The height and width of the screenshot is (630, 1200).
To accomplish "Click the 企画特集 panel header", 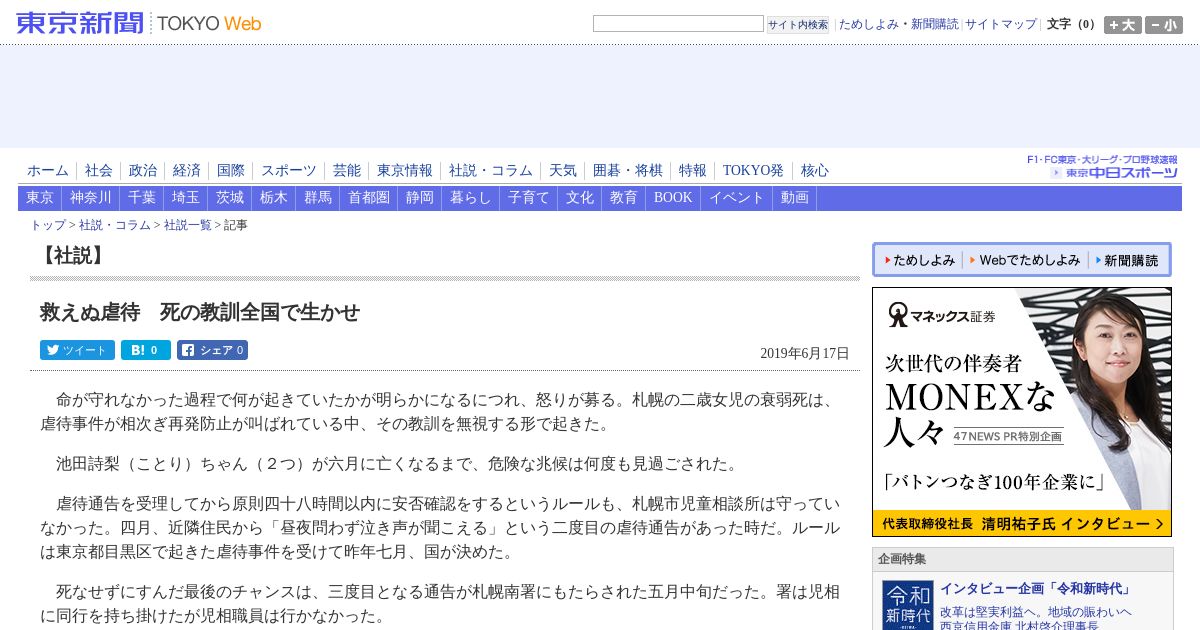I will coord(1023,559).
